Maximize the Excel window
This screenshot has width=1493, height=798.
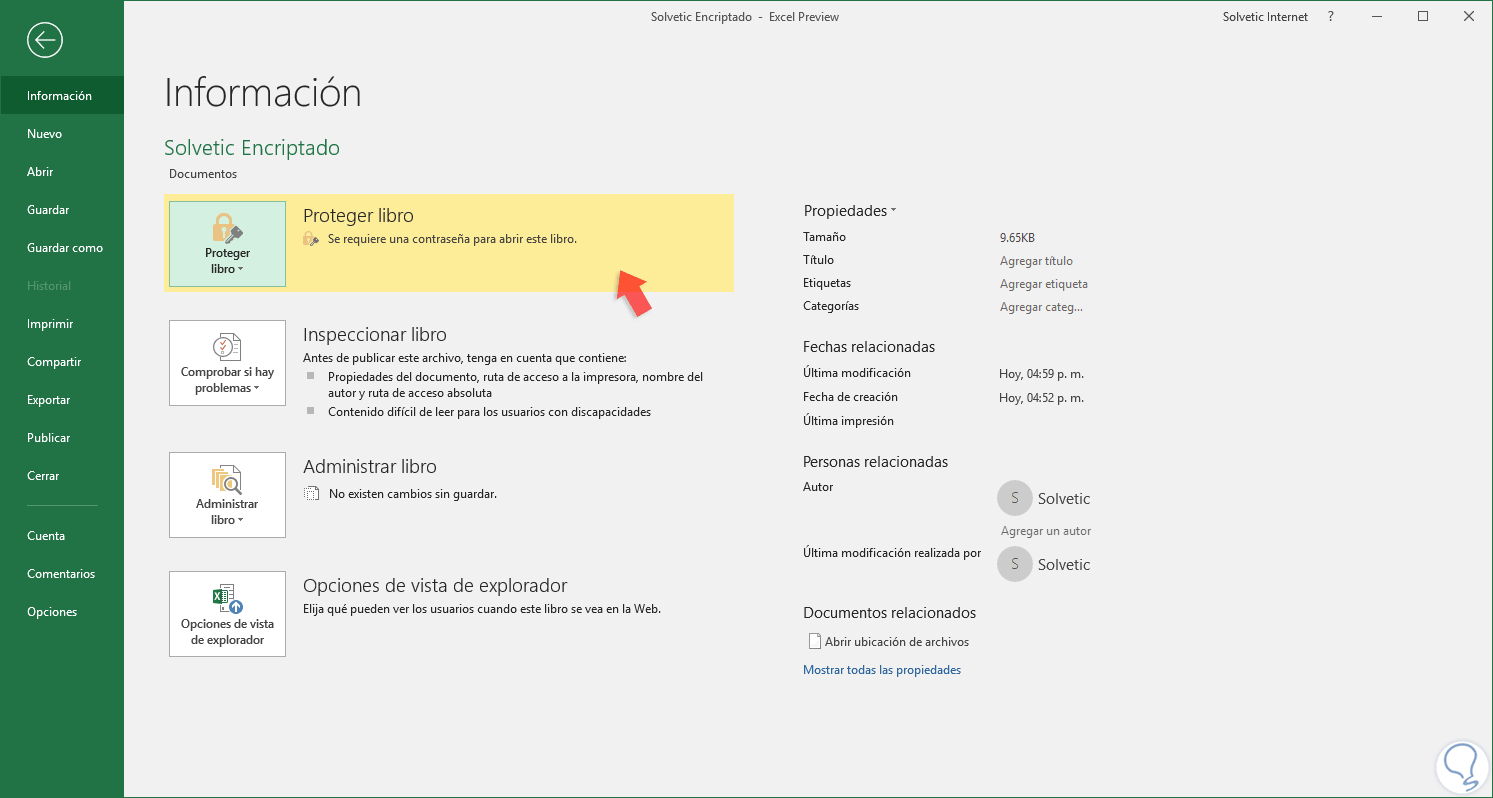(x=1423, y=17)
